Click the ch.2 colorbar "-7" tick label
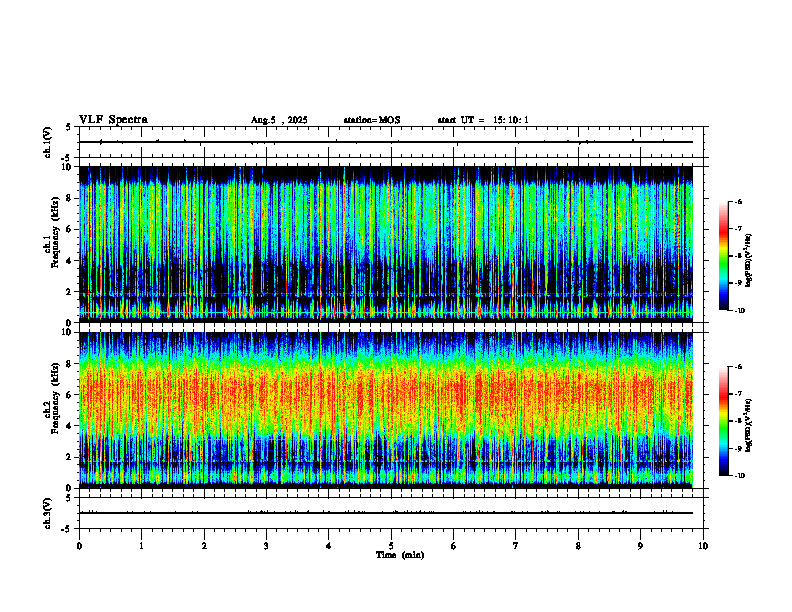The height and width of the screenshot is (612, 792). click(x=739, y=394)
